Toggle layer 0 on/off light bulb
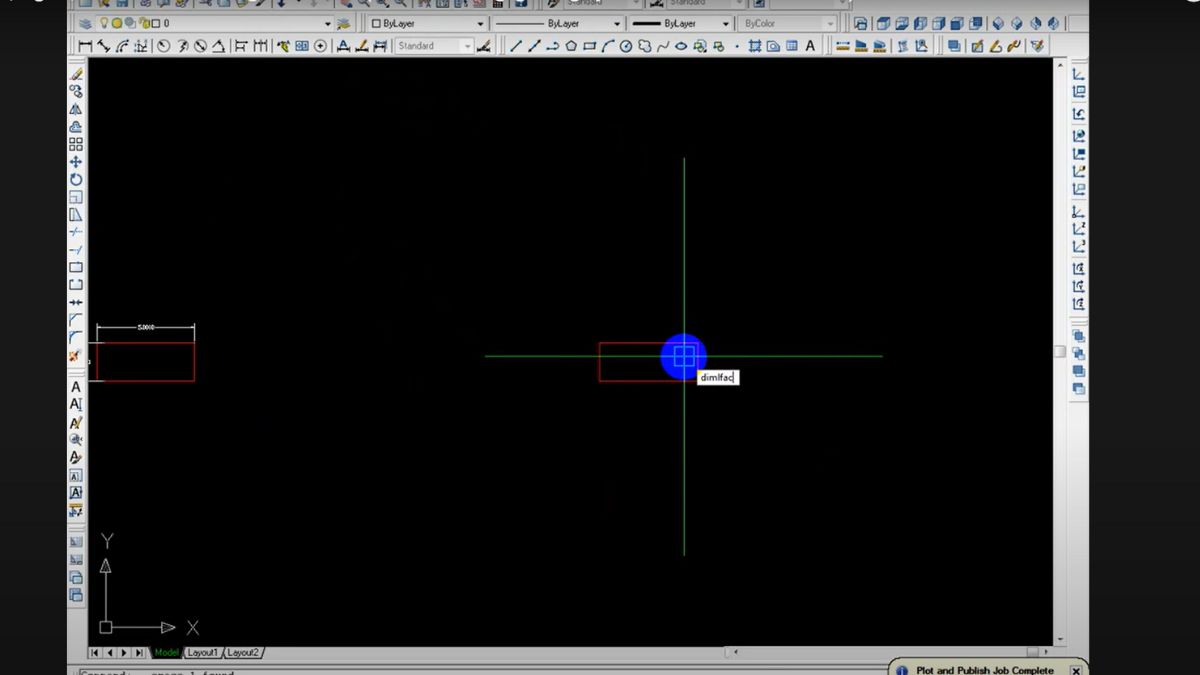The width and height of the screenshot is (1200, 675). pyautogui.click(x=104, y=23)
